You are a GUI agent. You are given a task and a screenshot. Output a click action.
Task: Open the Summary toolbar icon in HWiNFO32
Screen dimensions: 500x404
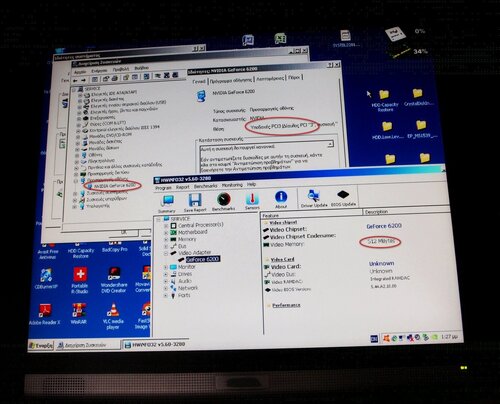(x=167, y=203)
